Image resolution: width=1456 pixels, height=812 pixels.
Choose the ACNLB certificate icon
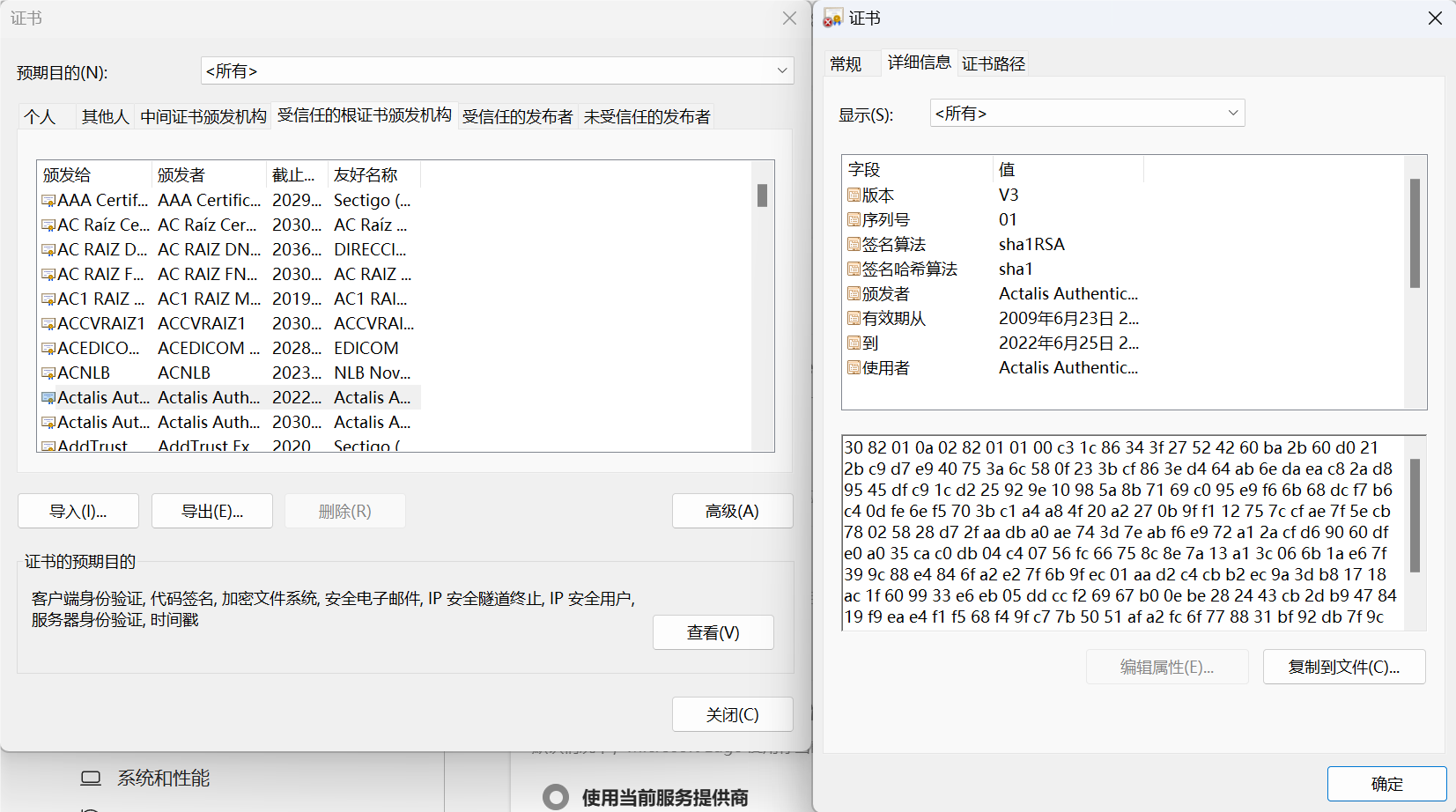point(48,373)
